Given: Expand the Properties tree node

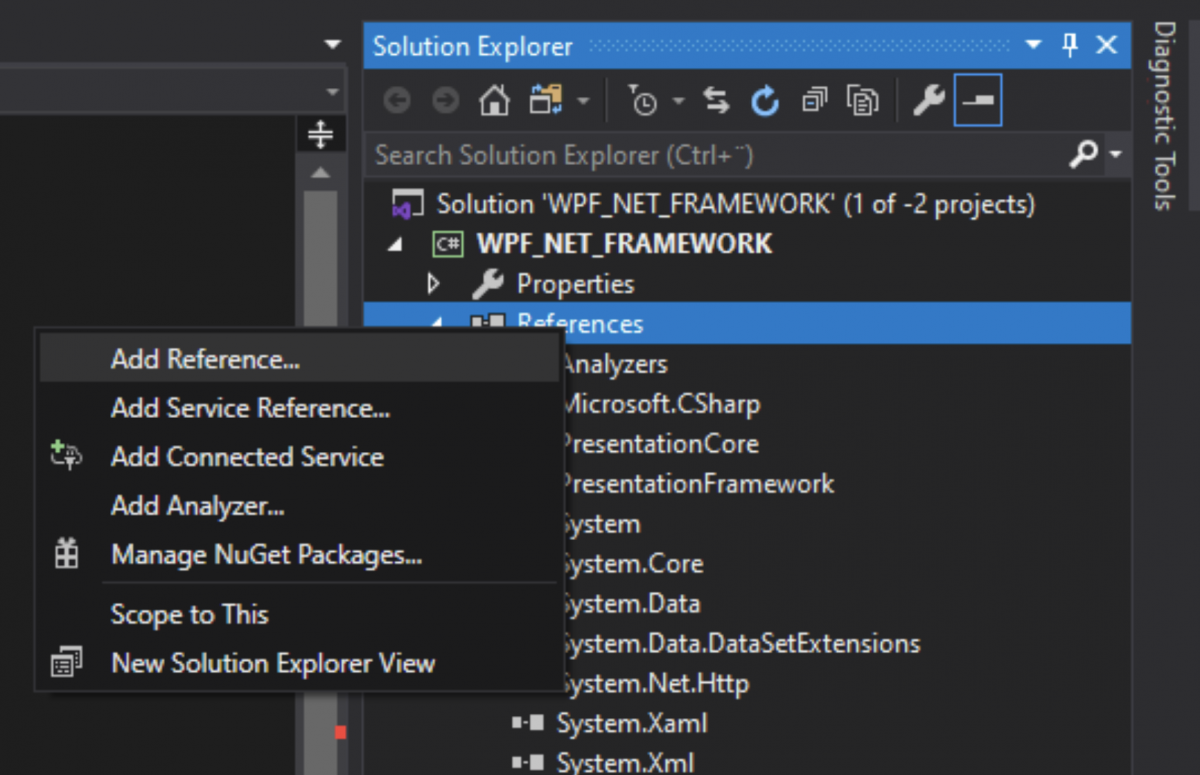Looking at the screenshot, I should [434, 284].
